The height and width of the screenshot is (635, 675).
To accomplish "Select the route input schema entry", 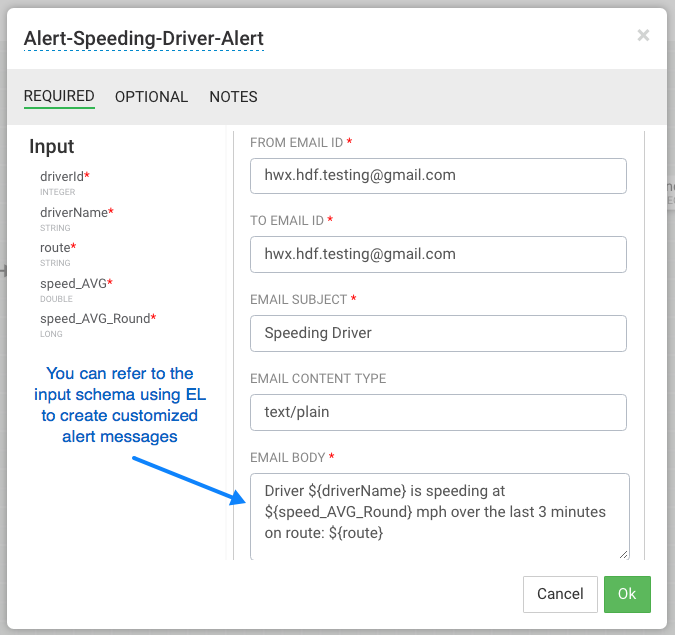I will pos(58,248).
